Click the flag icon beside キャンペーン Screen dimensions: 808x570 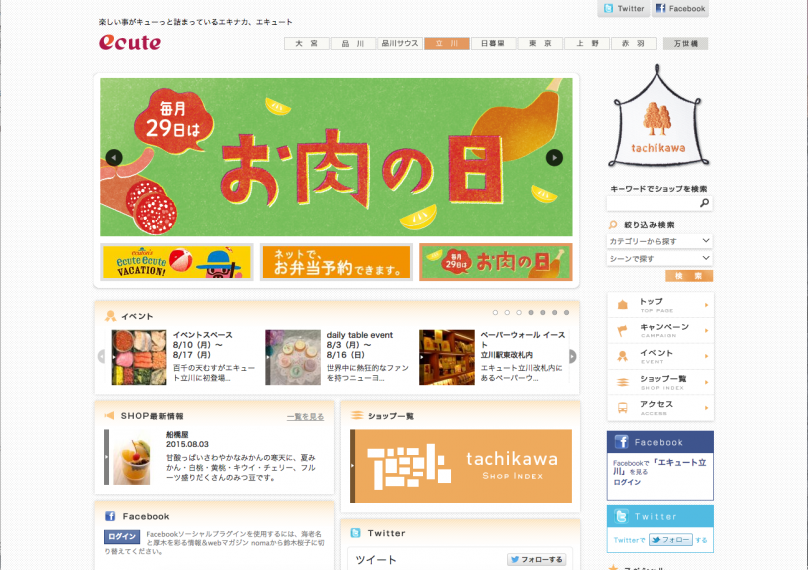(622, 330)
